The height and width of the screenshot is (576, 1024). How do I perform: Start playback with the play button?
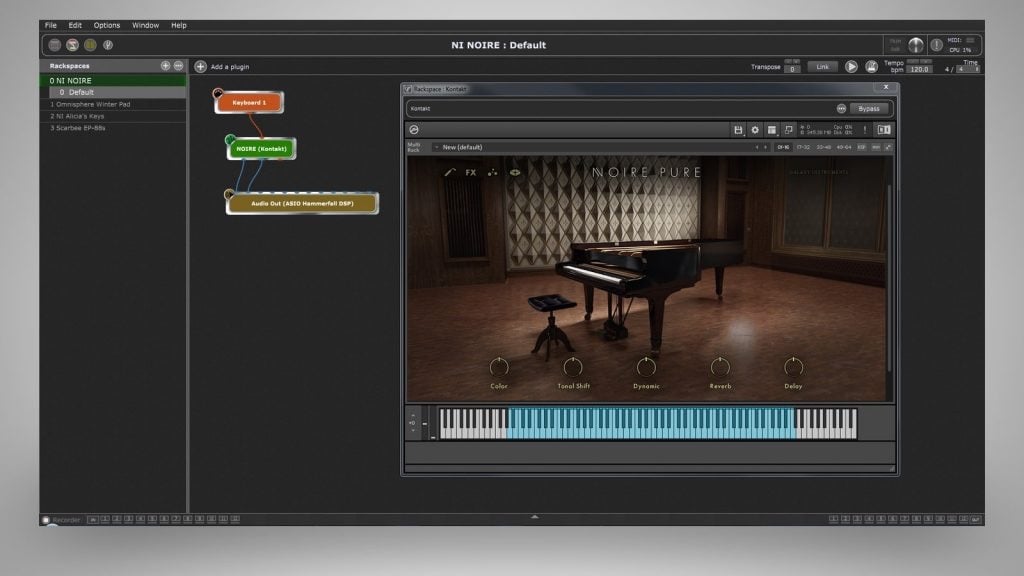click(851, 67)
